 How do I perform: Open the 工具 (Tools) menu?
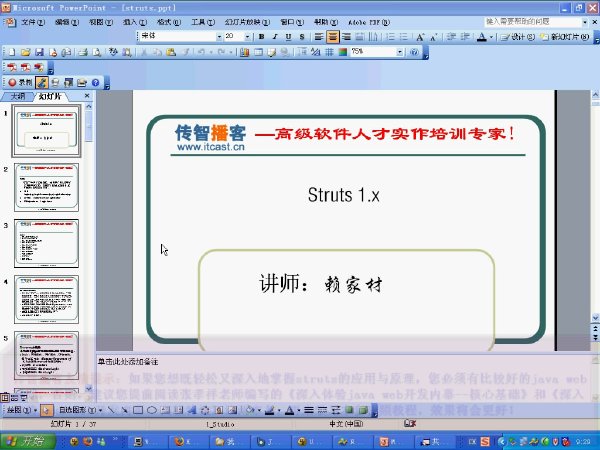click(x=203, y=22)
